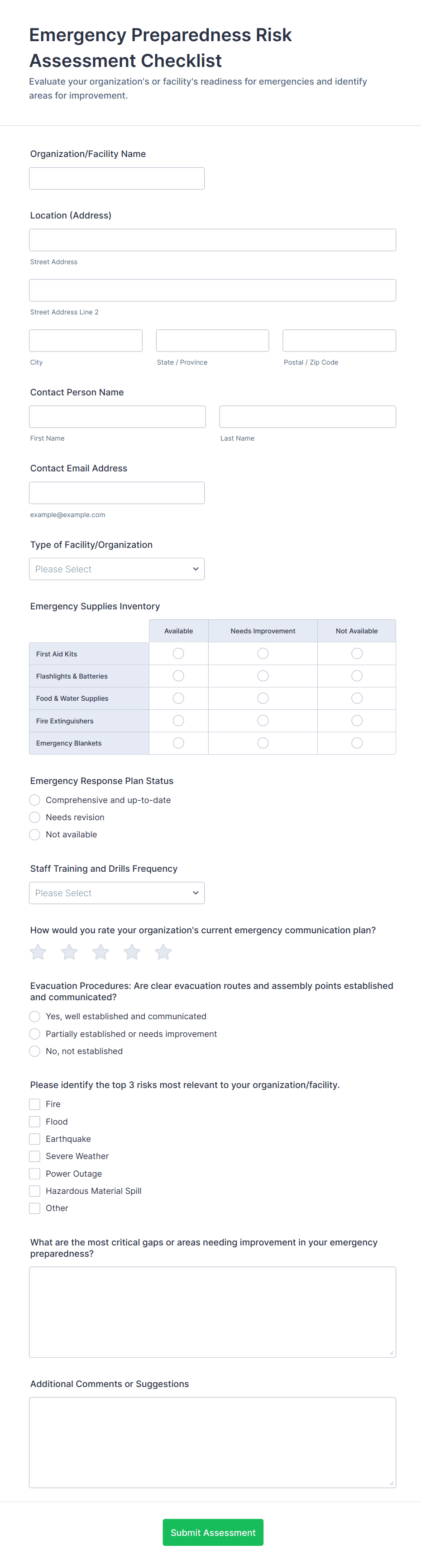Image resolution: width=421 pixels, height=1568 pixels.
Task: Select the third star rating
Action: (100, 951)
